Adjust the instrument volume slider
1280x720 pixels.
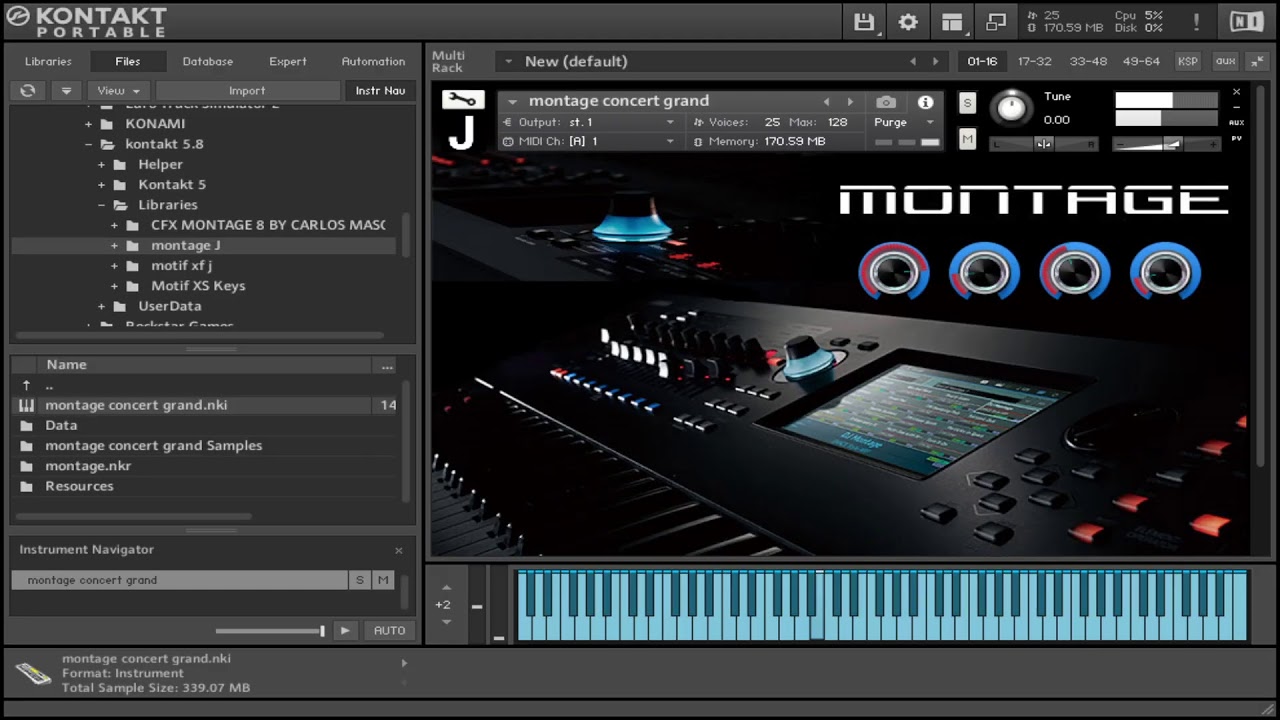click(1167, 144)
